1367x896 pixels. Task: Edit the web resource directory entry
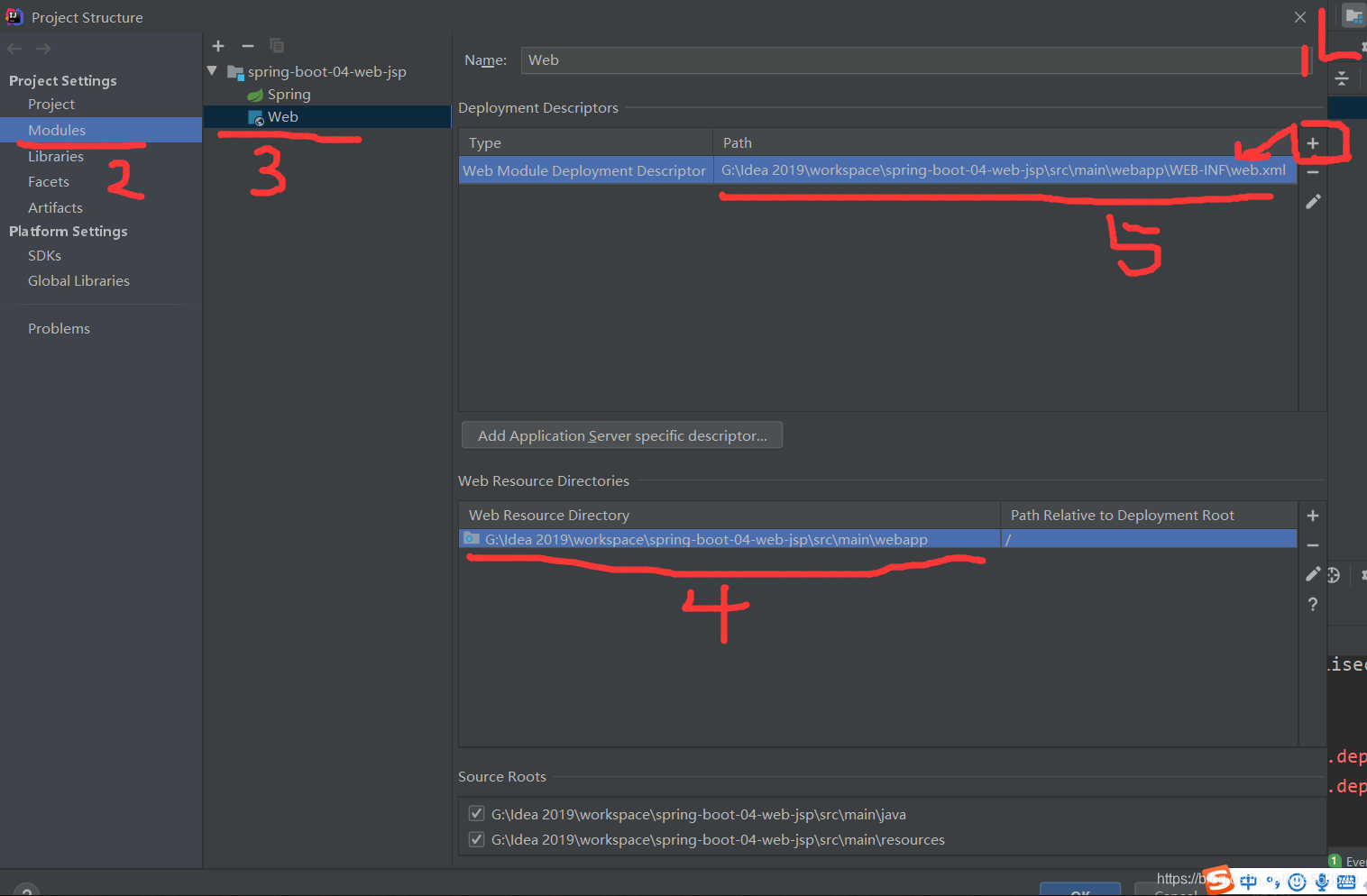click(1313, 574)
